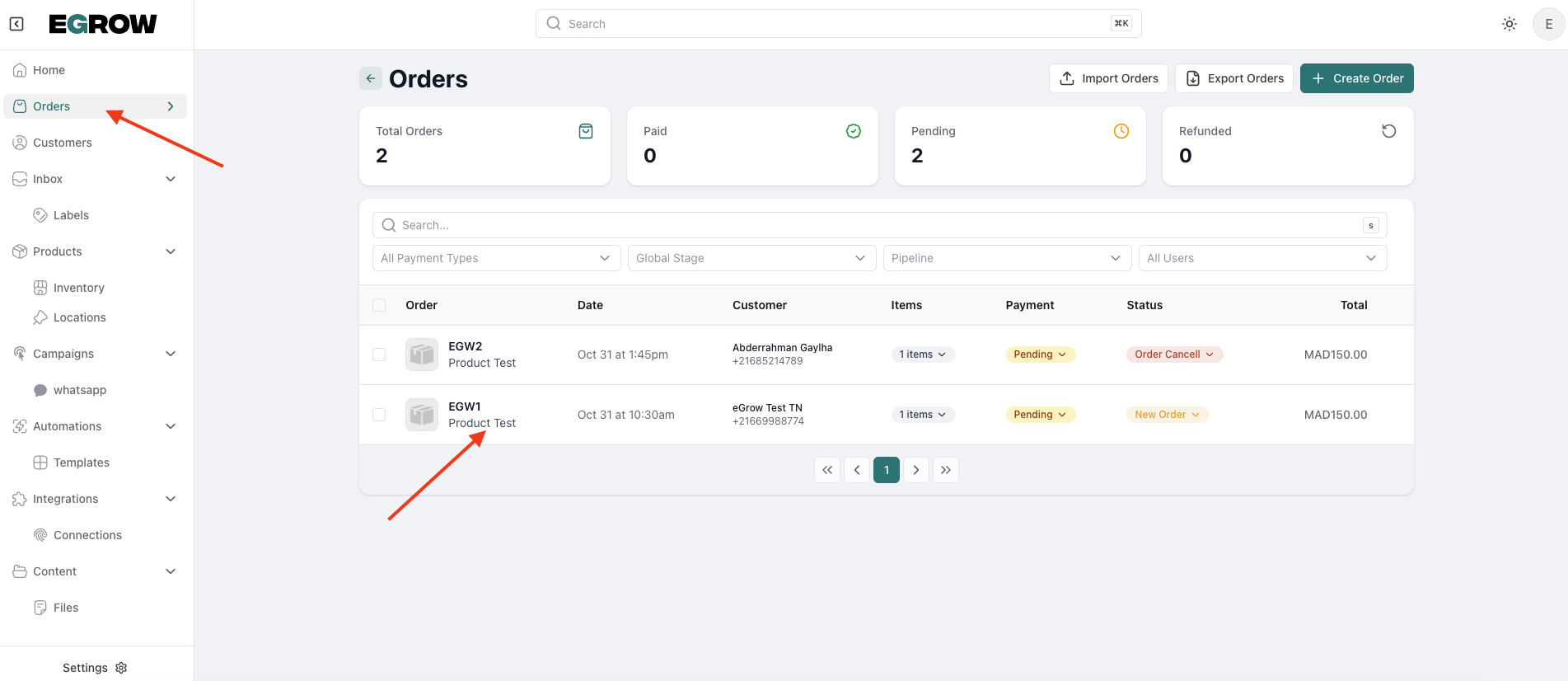Open the user avatar E menu
The width and height of the screenshot is (1568, 681).
(1548, 24)
